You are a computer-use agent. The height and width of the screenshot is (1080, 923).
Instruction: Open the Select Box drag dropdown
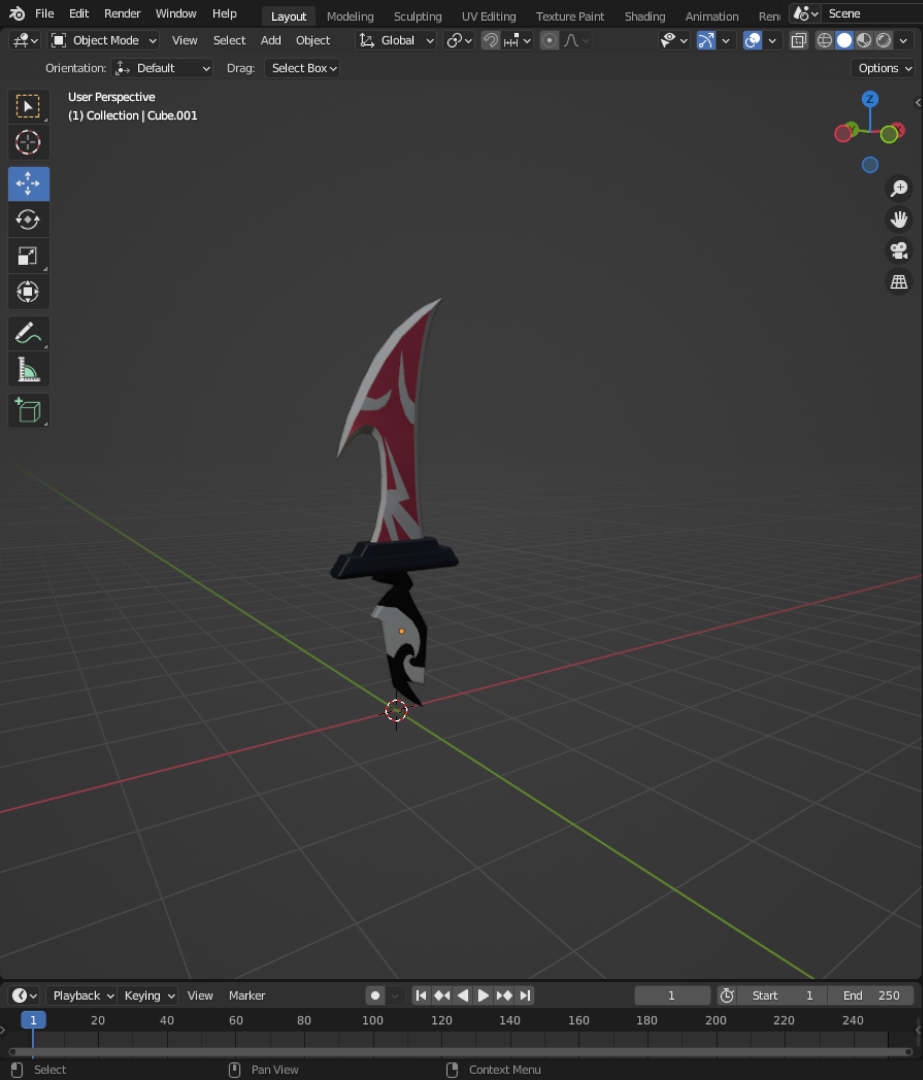pyautogui.click(x=303, y=68)
